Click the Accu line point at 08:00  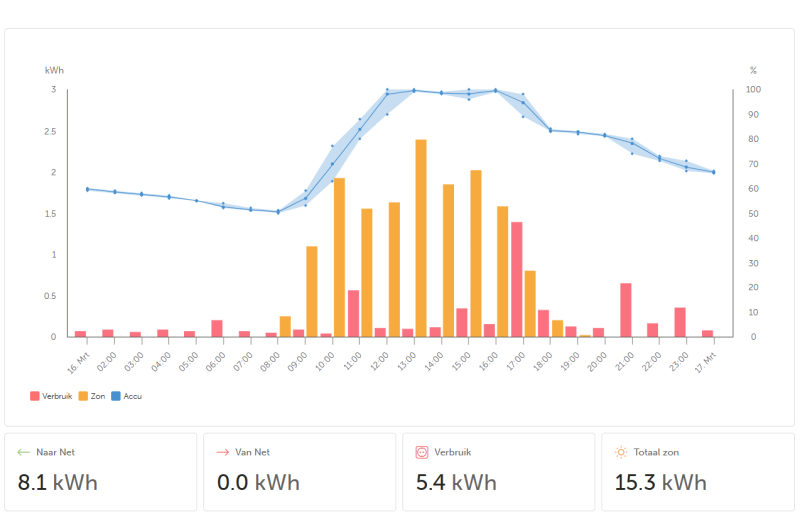tap(278, 212)
